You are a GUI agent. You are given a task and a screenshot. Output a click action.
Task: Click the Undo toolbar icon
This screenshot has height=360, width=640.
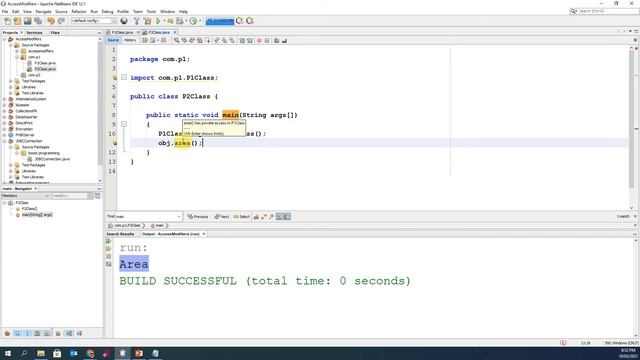[51, 21]
